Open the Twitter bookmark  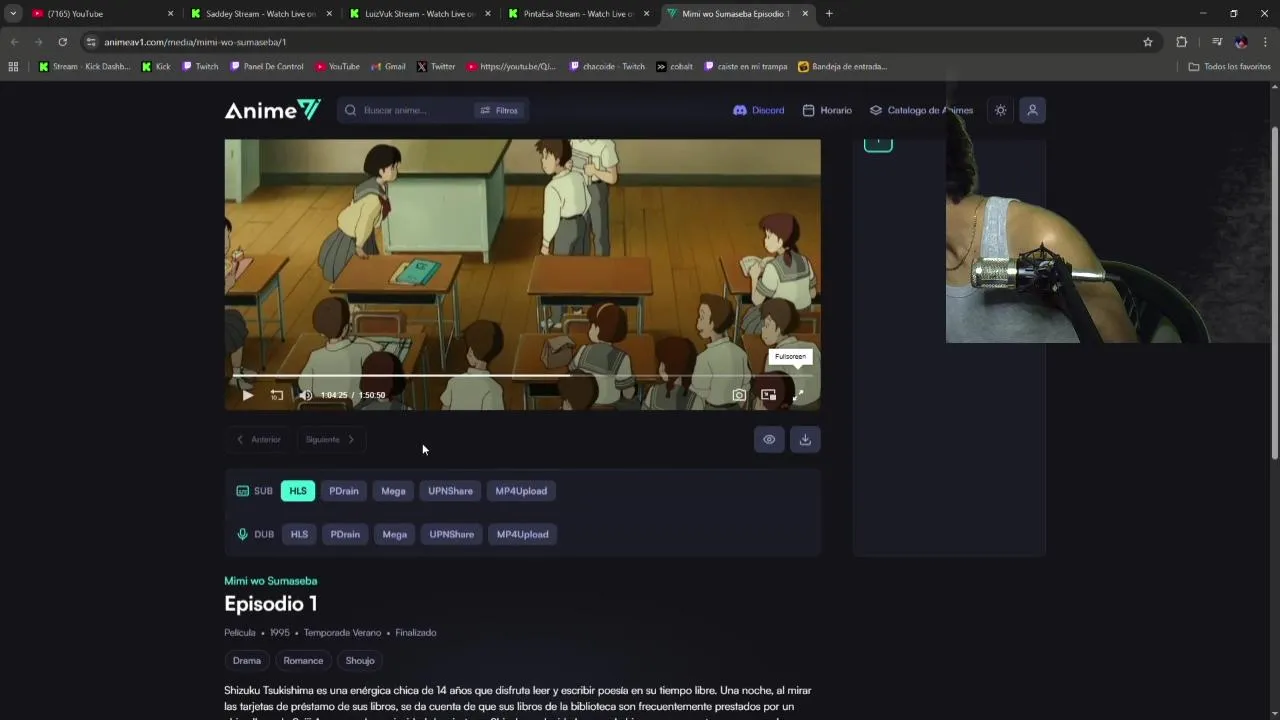436,67
